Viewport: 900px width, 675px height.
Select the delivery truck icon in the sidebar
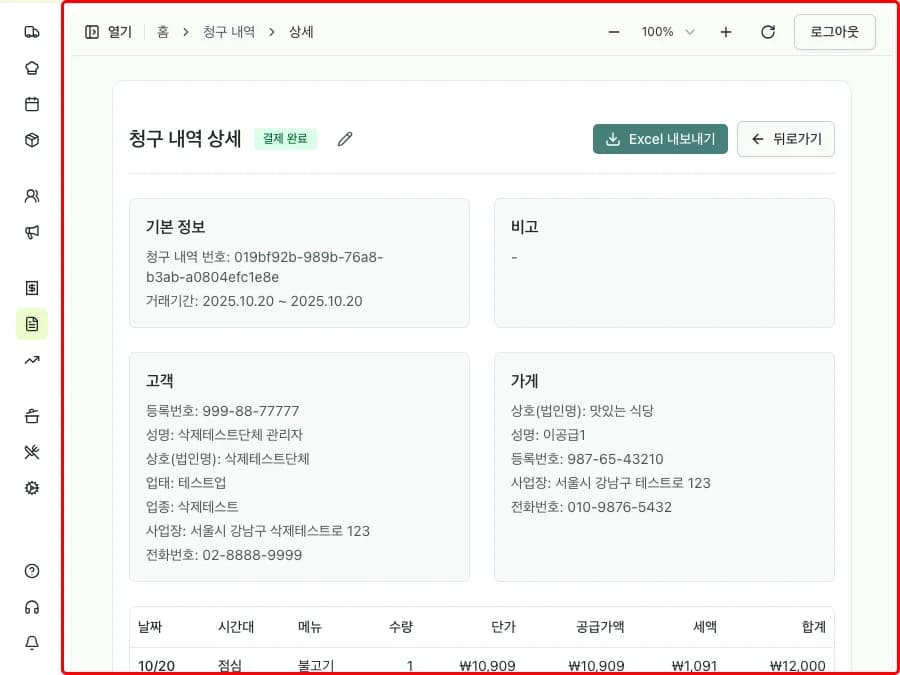coord(31,31)
